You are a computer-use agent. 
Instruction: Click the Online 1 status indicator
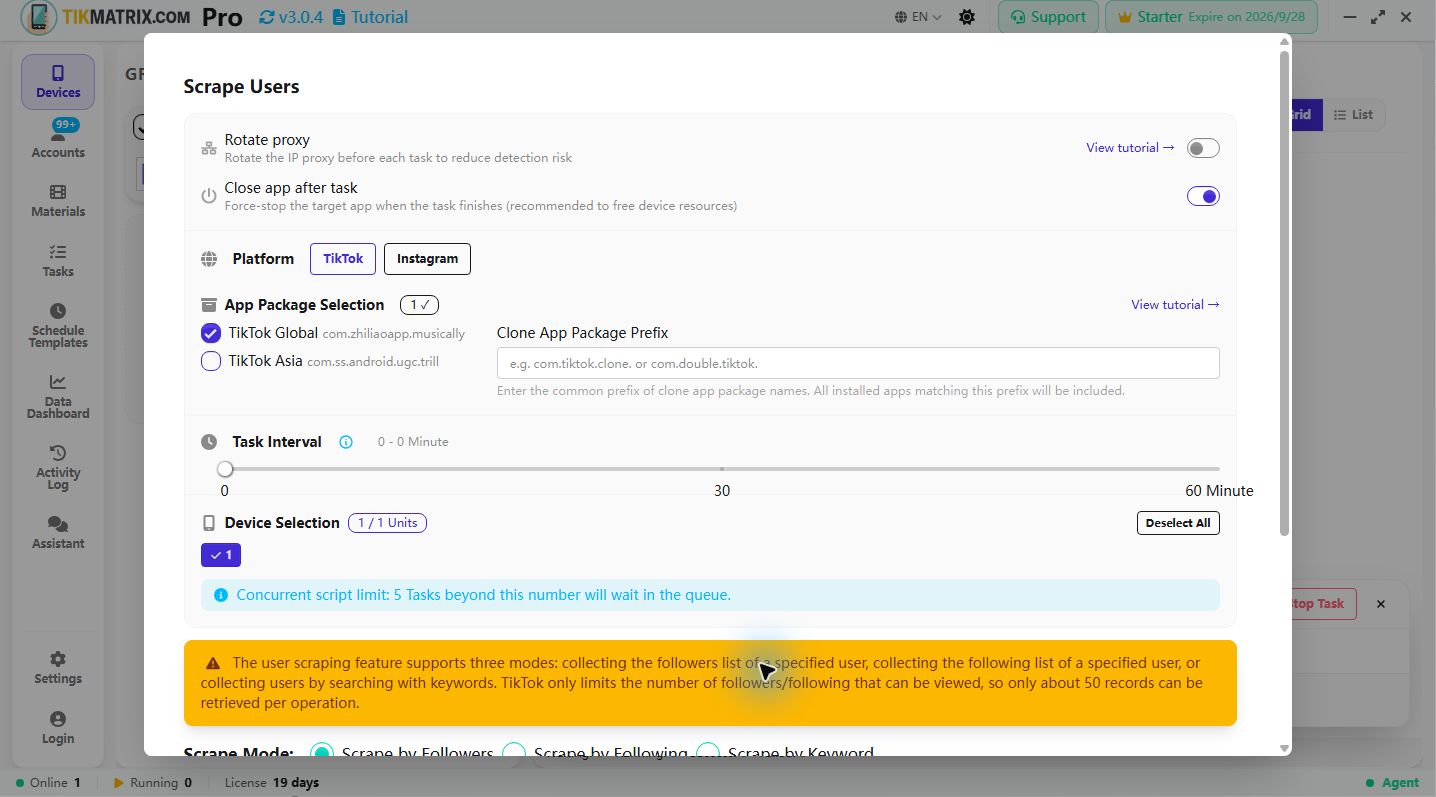click(x=48, y=783)
